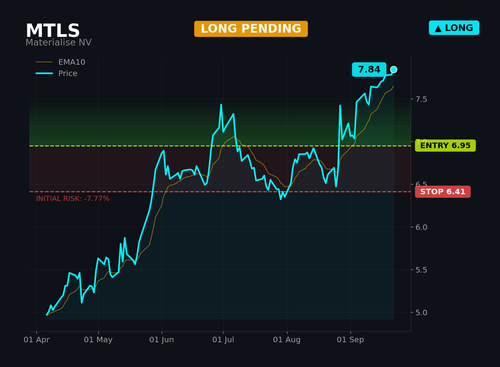Click the 01 Aug axis label
The image size is (500, 367).
[287, 340]
